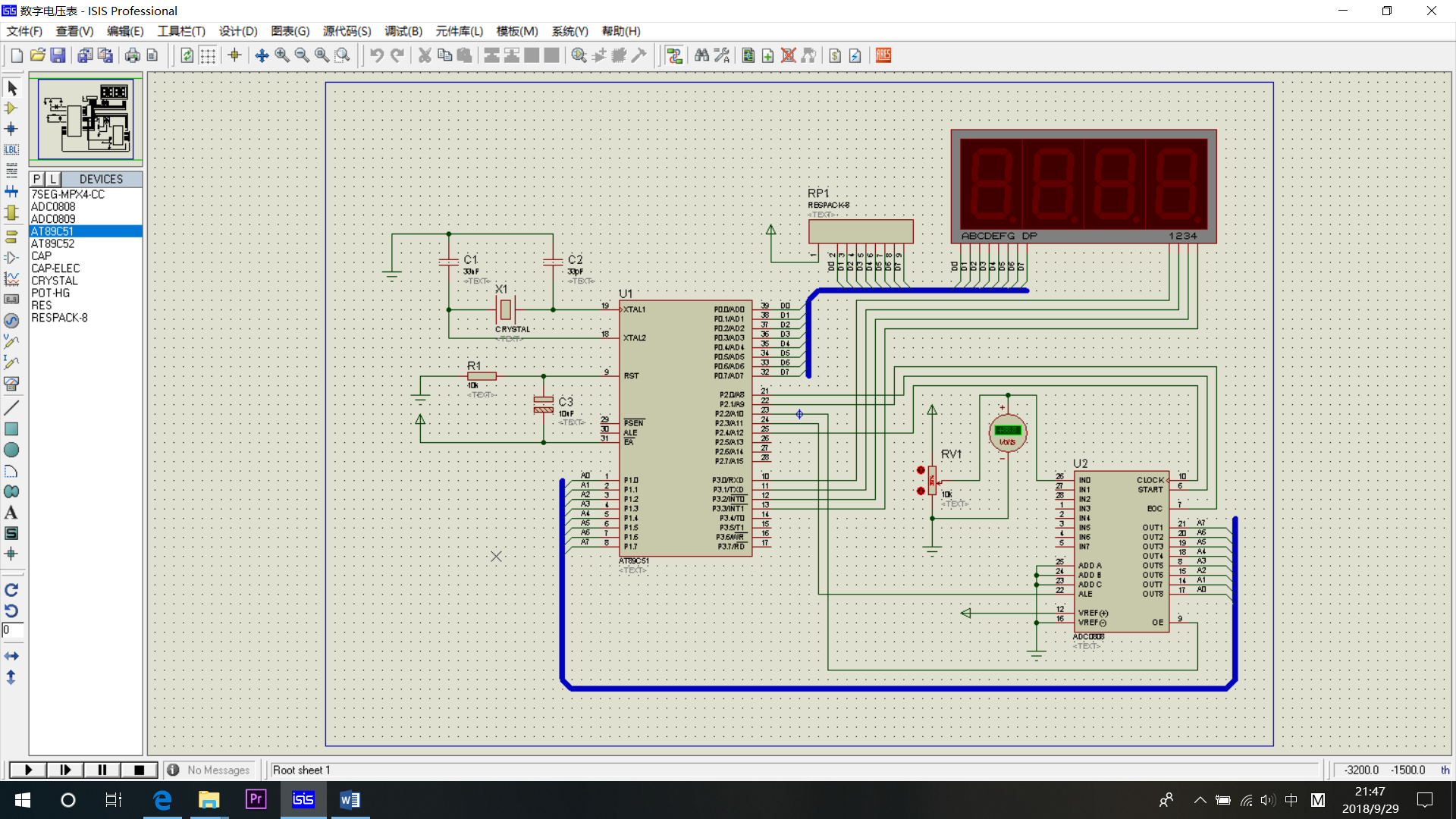Select the Component mode tool
The height and width of the screenshot is (819, 1456).
click(11, 108)
